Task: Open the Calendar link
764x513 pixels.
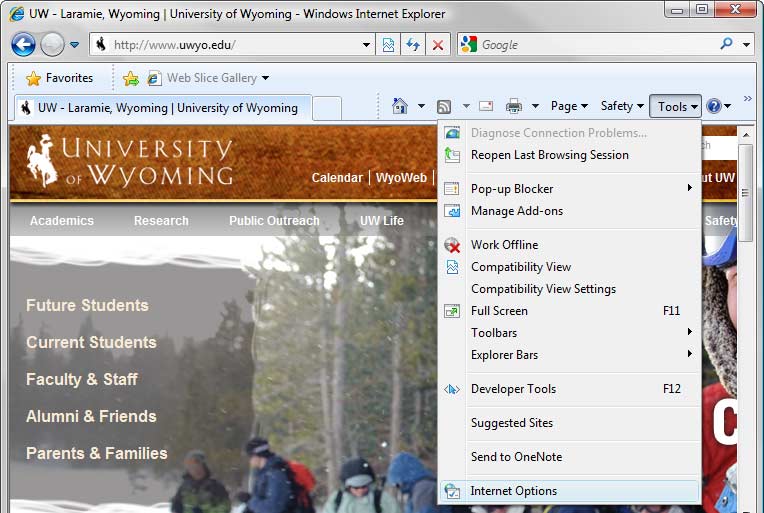Action: click(x=337, y=178)
